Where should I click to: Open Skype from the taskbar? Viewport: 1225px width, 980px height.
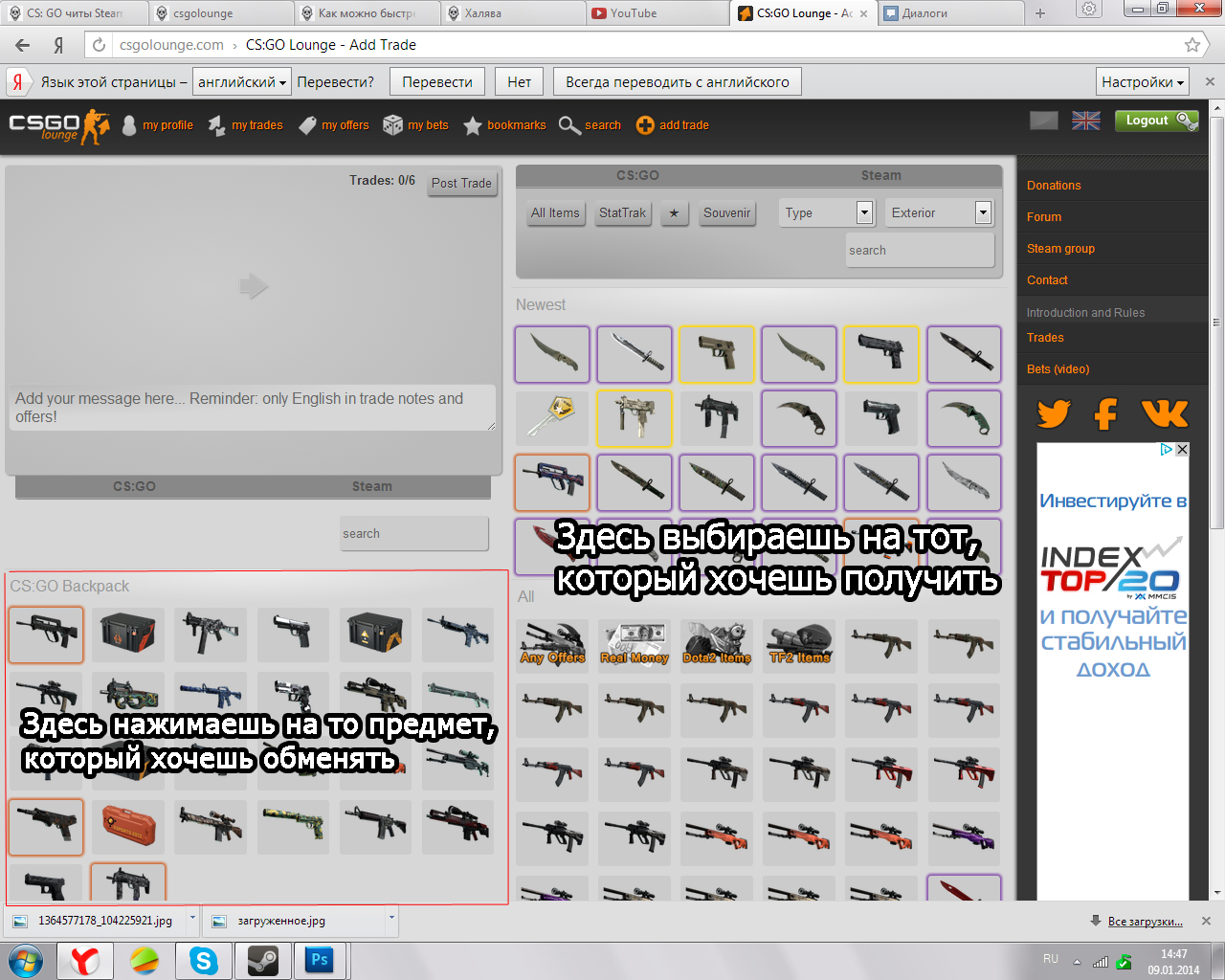(x=204, y=960)
